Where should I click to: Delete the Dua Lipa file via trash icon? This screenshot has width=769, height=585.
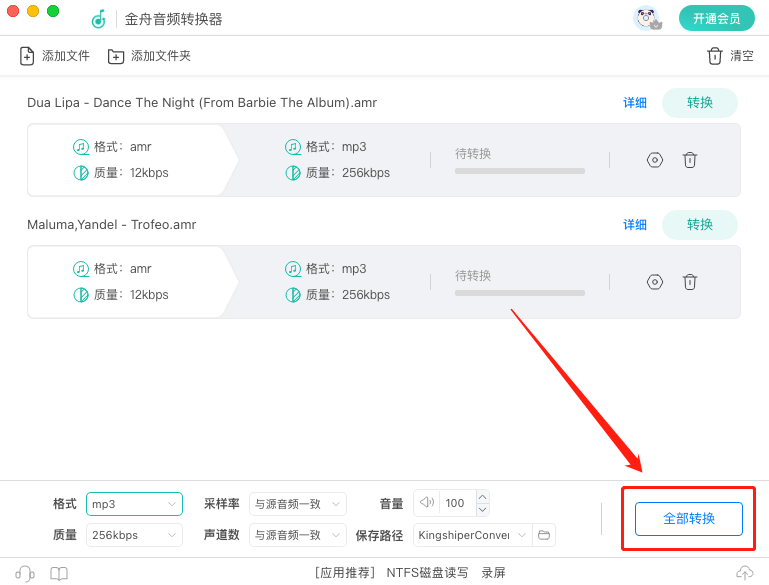point(690,160)
